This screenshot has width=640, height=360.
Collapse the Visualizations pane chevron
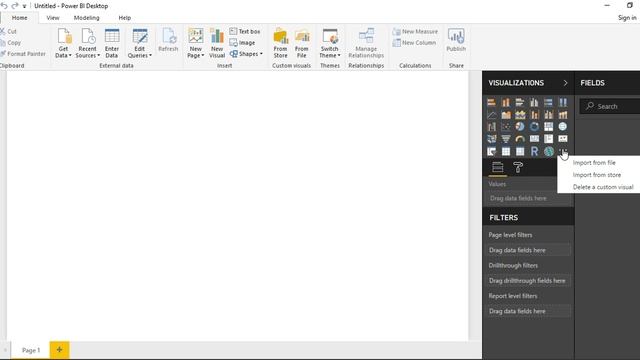(565, 83)
